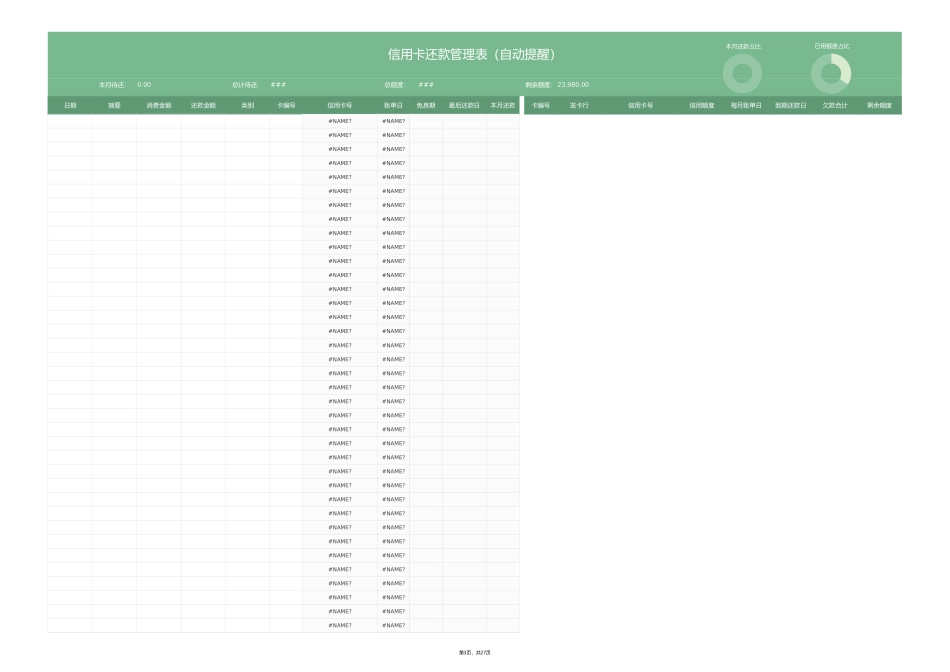Select the 已用额度占比 chart label
950x672 pixels.
pyautogui.click(x=832, y=46)
